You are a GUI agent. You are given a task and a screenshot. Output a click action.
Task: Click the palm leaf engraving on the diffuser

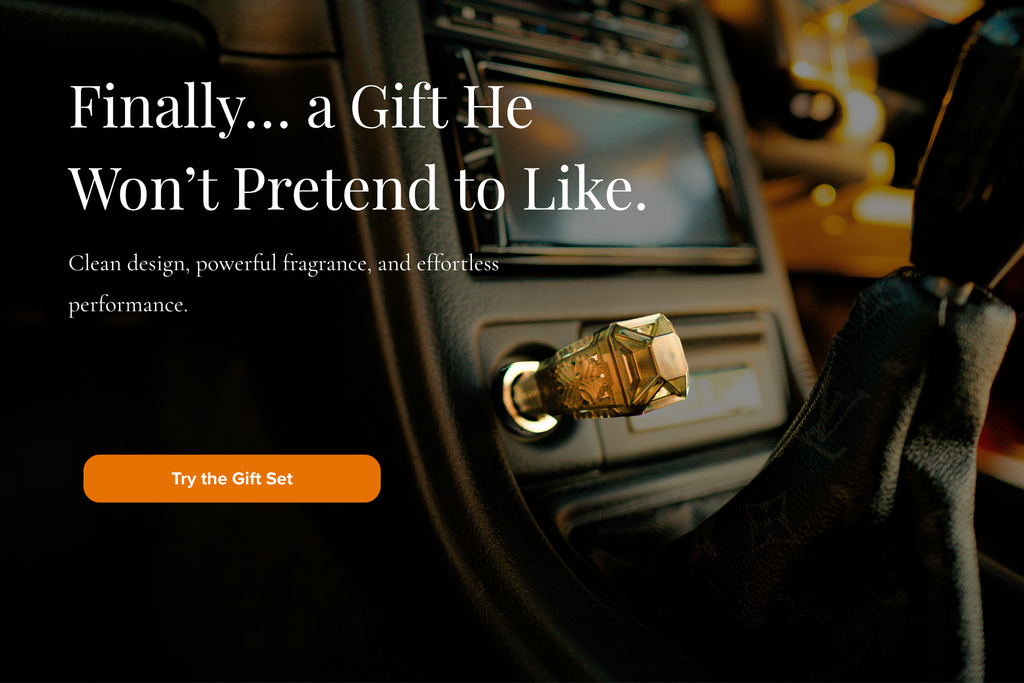click(x=579, y=381)
